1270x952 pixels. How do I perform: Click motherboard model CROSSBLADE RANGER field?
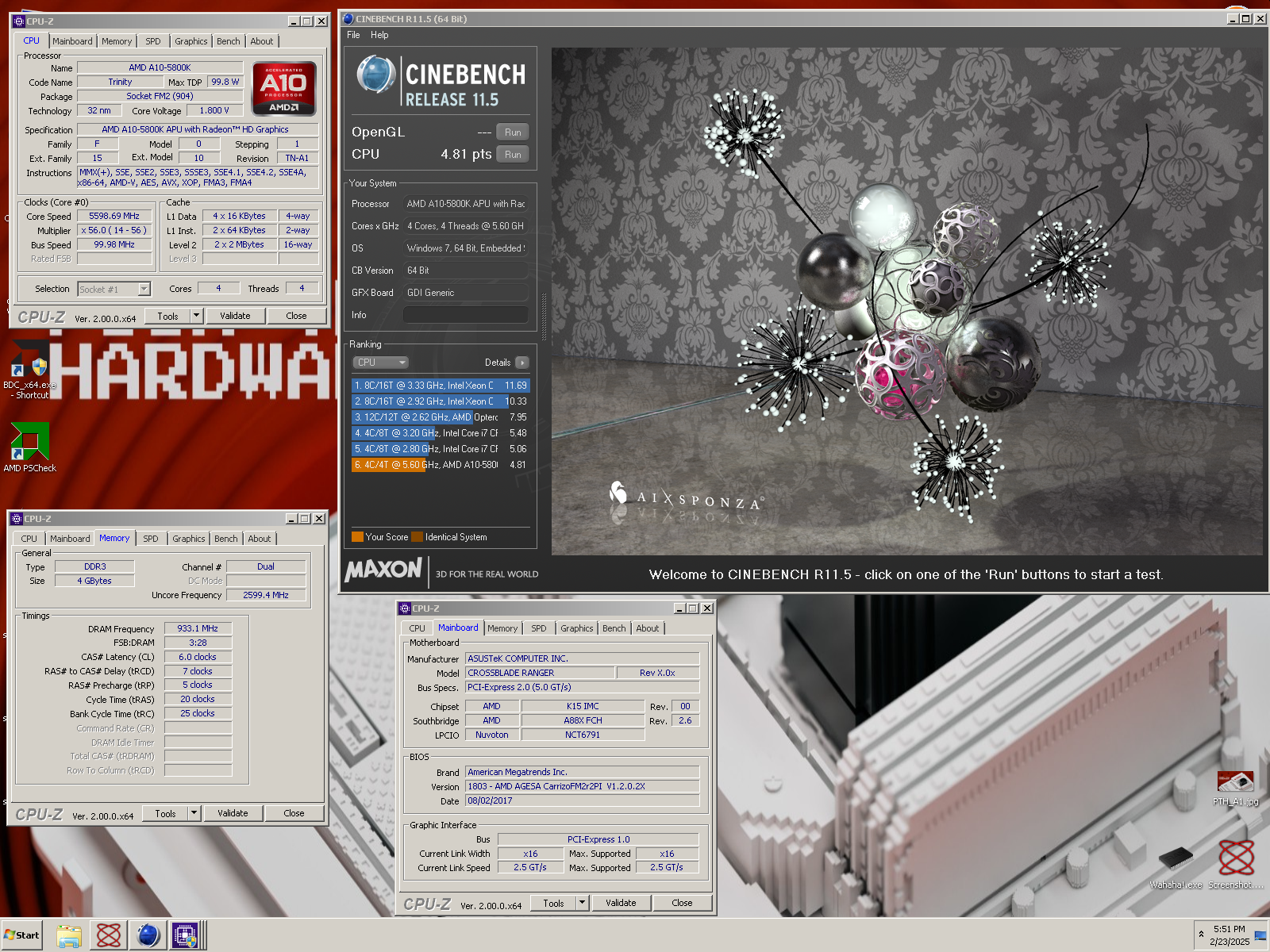point(540,673)
